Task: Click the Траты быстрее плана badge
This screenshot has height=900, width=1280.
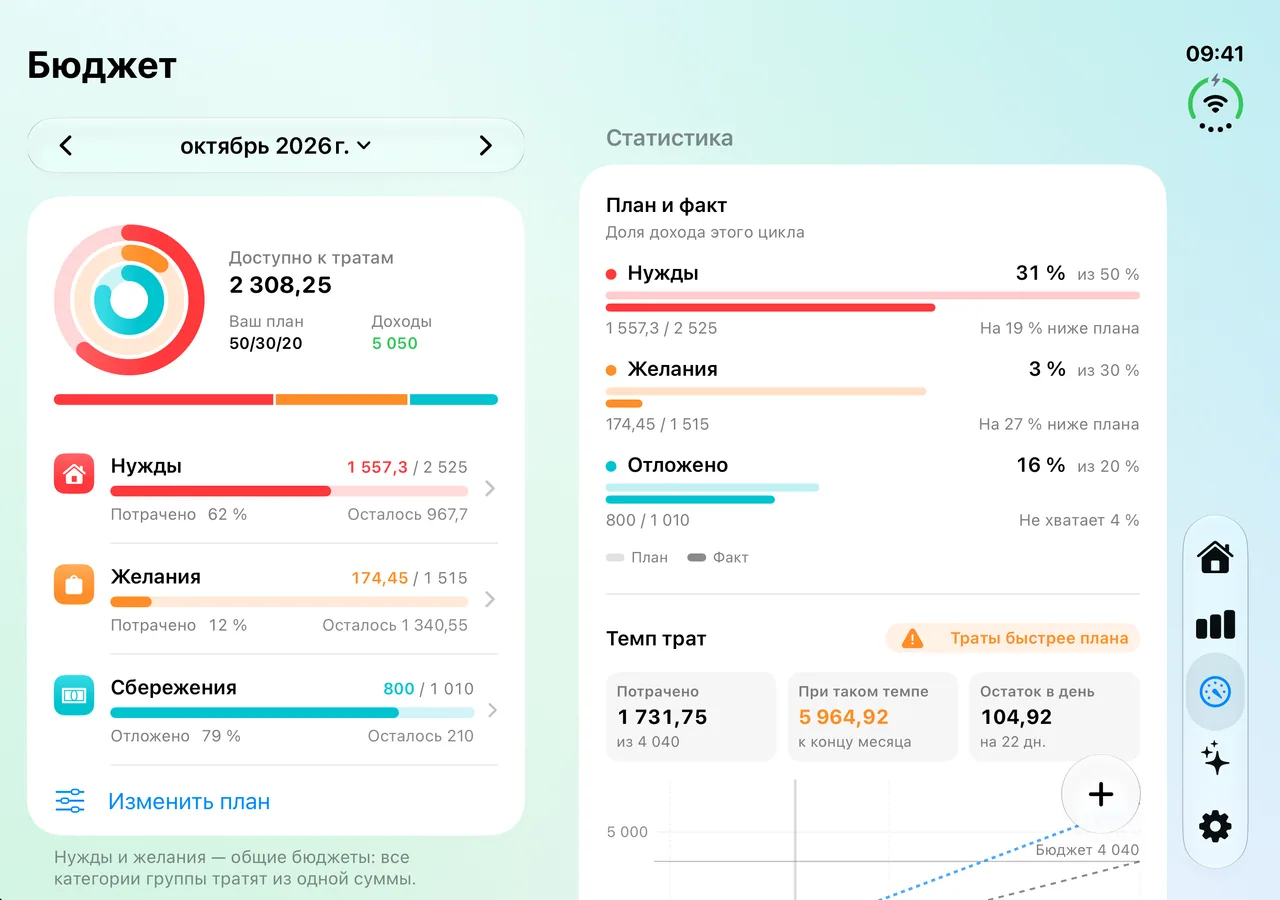Action: [x=1013, y=638]
